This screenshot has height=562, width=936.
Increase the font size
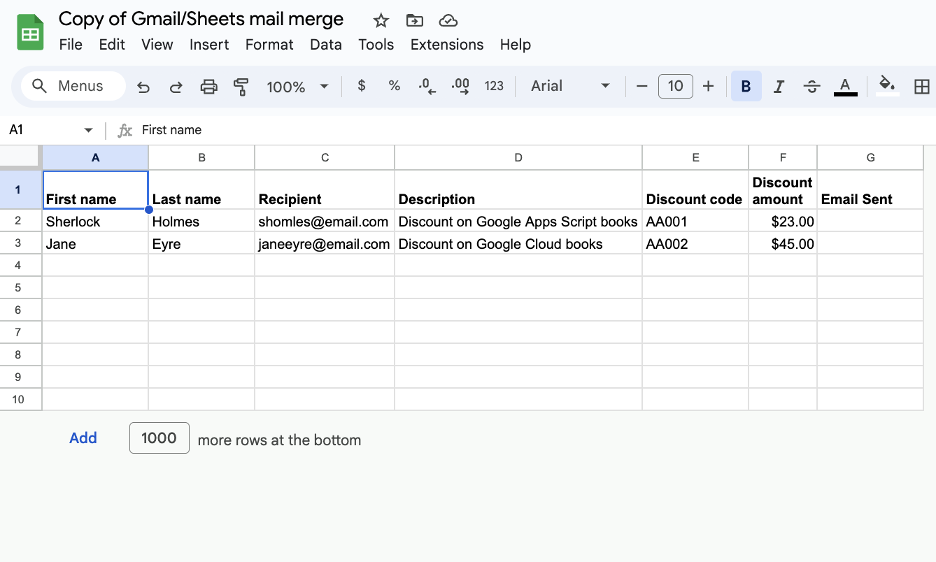coord(708,86)
